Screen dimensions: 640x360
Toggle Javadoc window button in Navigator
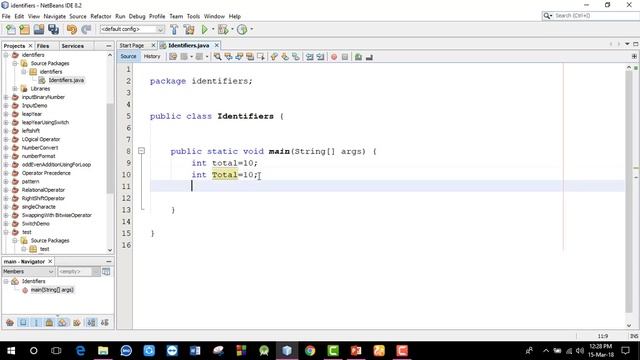106,271
